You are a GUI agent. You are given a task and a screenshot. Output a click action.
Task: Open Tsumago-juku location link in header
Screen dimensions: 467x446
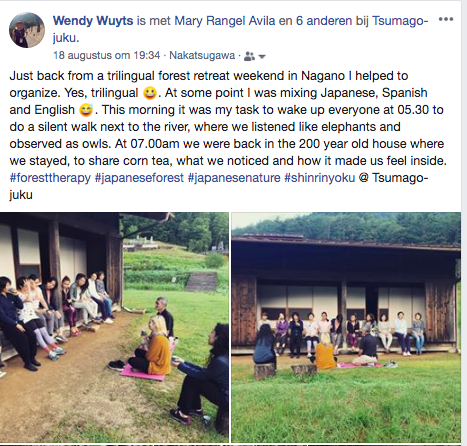point(240,29)
